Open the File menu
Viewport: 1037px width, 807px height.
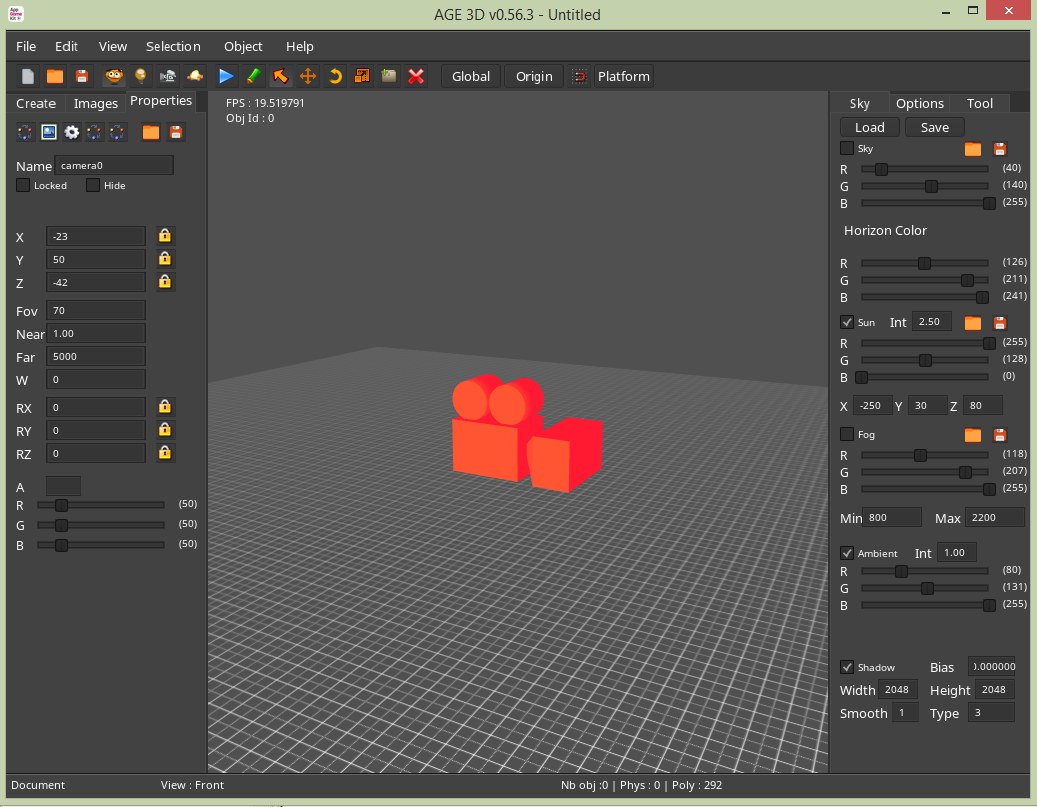point(26,46)
